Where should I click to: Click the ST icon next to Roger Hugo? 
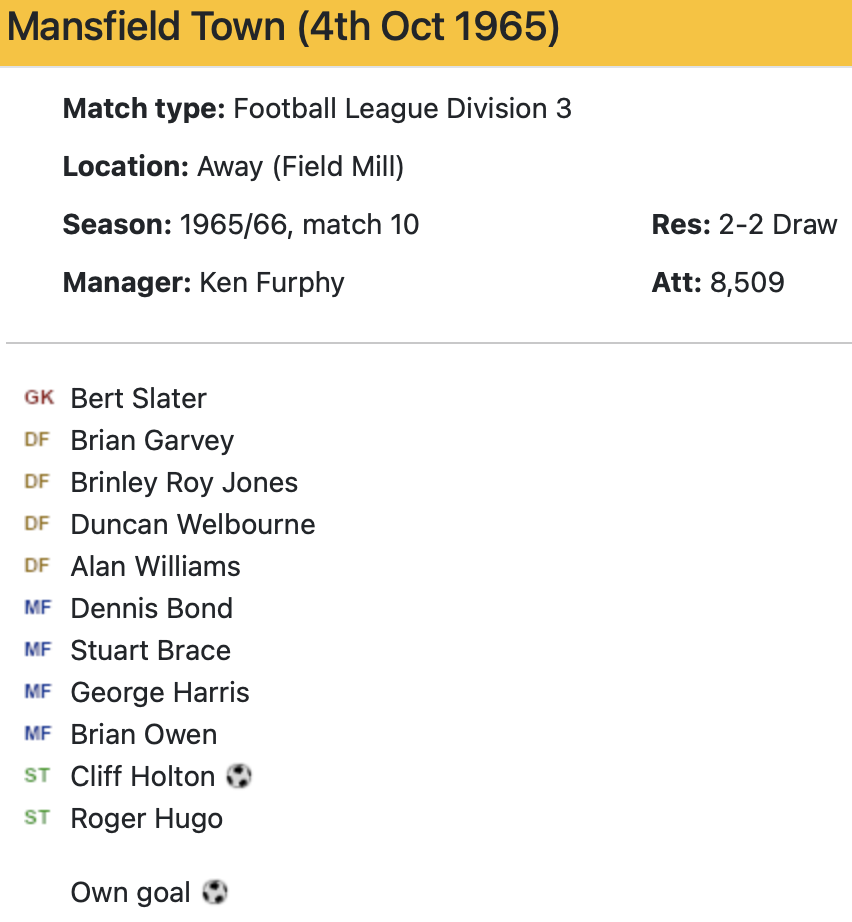tap(37, 818)
